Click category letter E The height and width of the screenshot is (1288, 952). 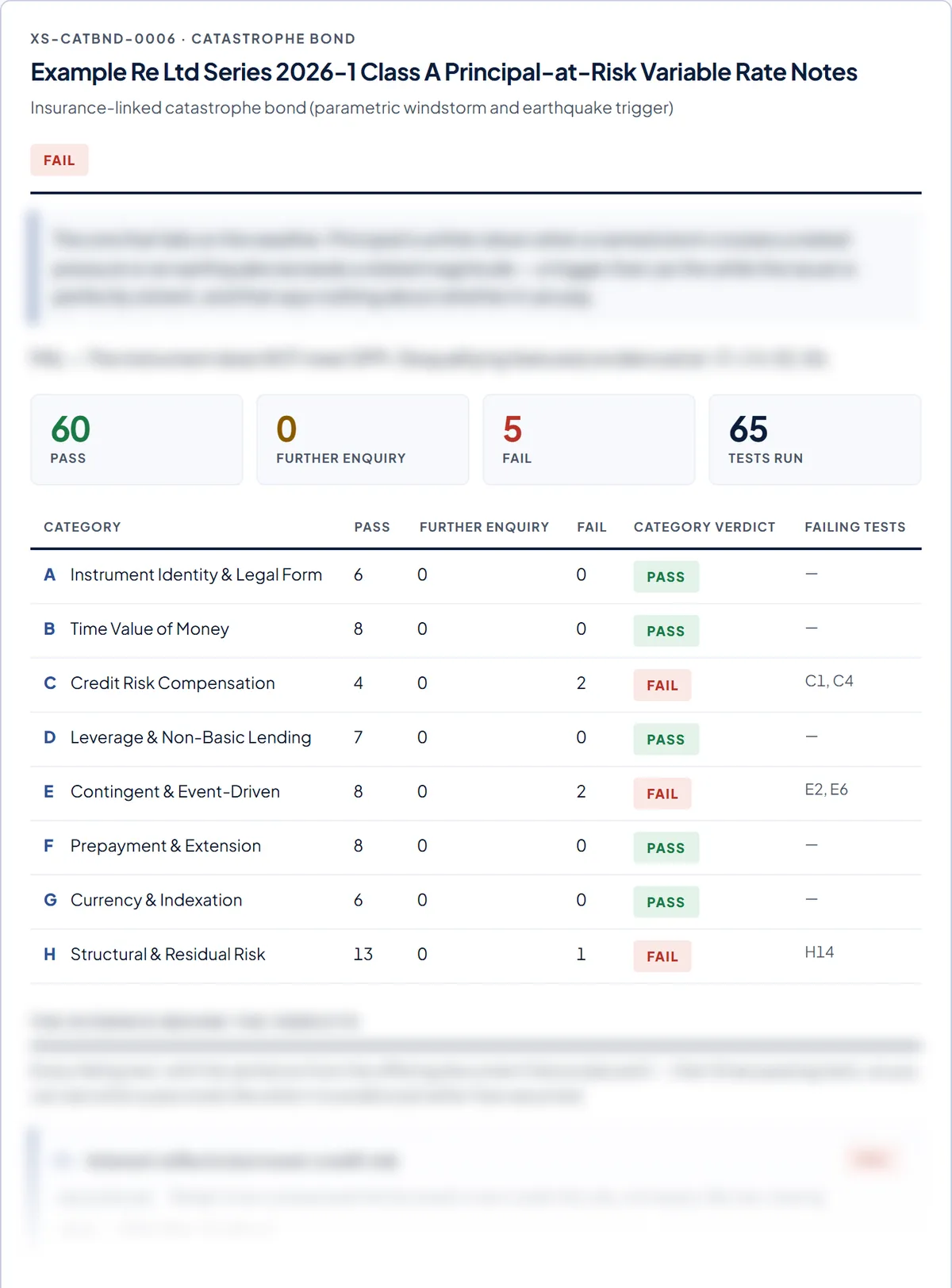coord(49,791)
